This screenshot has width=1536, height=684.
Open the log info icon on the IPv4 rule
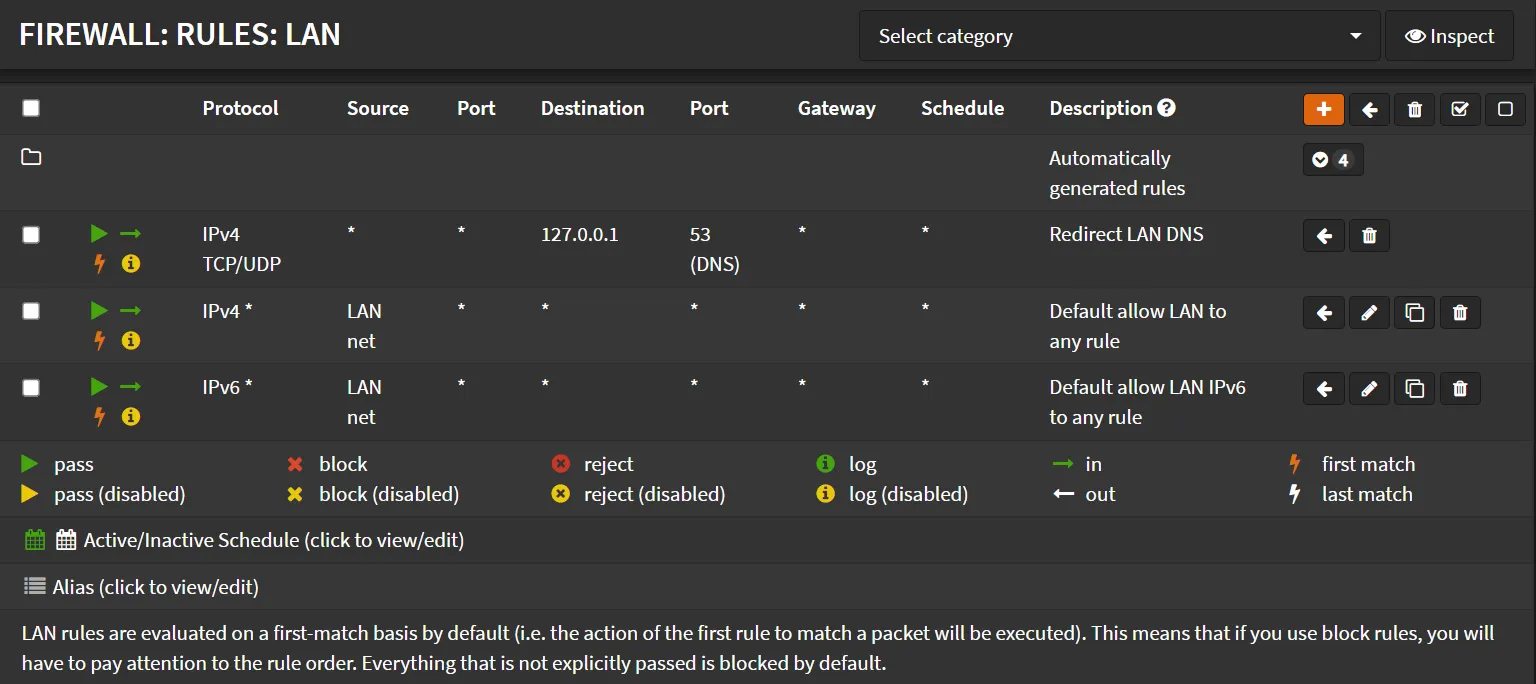coord(131,263)
